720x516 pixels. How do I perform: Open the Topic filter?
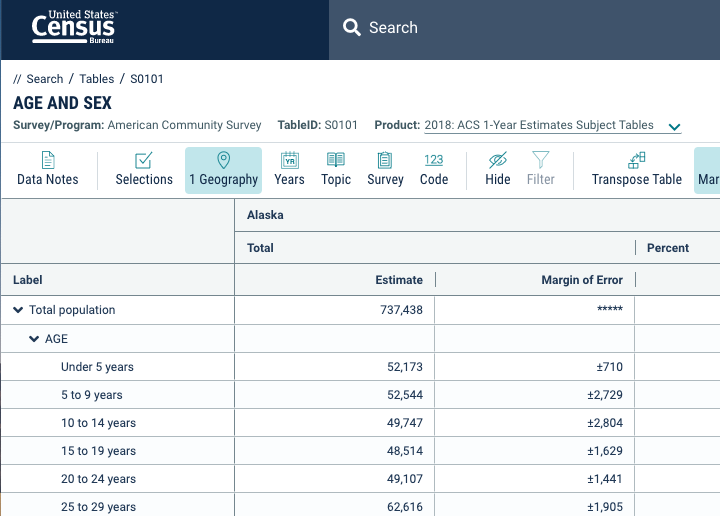[x=336, y=169]
